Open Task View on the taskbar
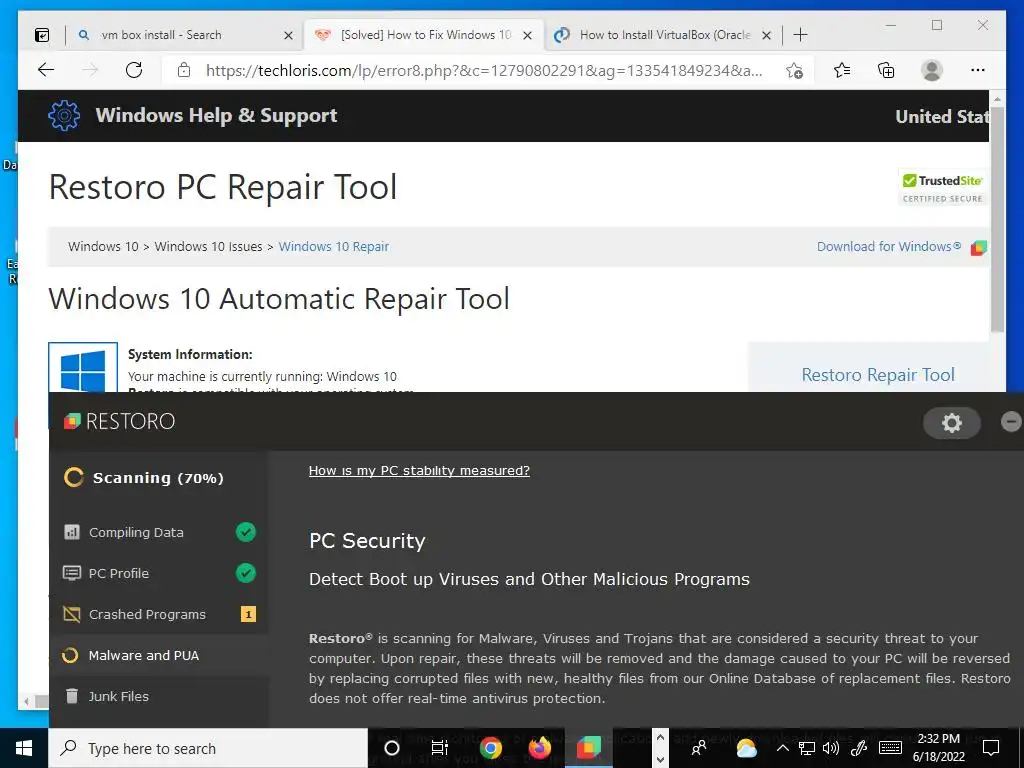The image size is (1024, 768). (x=440, y=748)
